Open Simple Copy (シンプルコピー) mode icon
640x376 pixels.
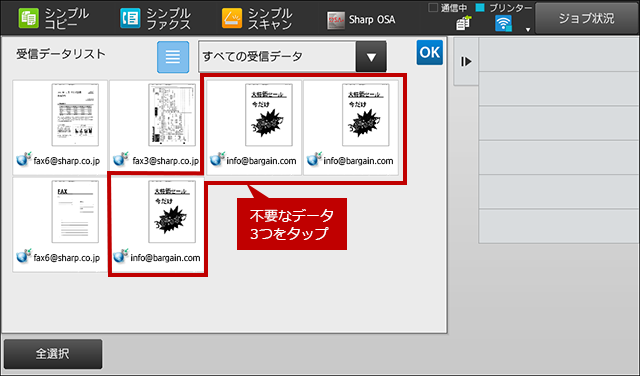tap(29, 19)
